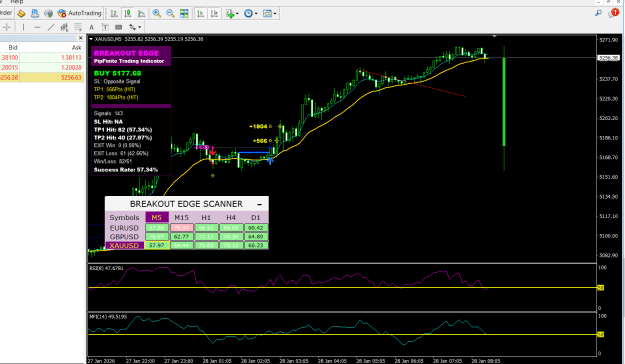Click the MQL5 community person icon
Viewport: 625px width, 364px height.
35,14
